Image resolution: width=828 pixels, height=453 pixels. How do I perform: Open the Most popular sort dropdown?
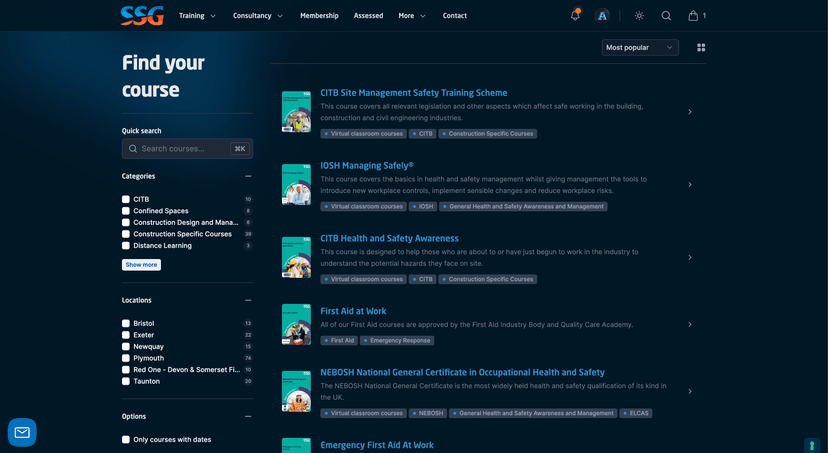tap(640, 48)
